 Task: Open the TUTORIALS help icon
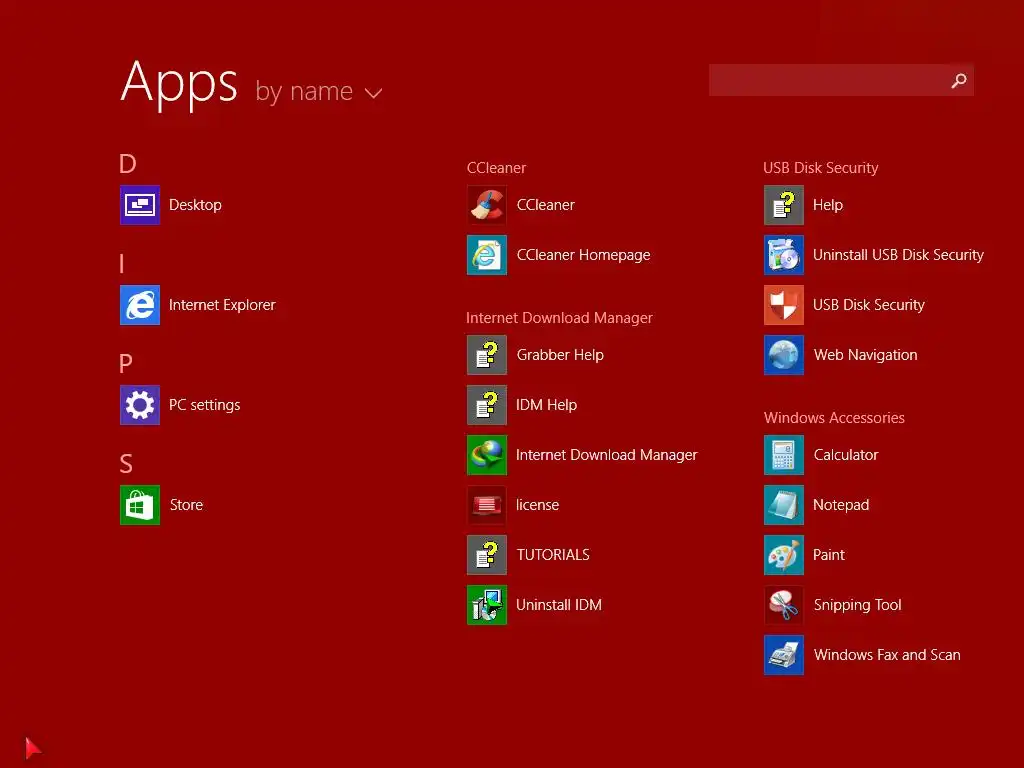coord(487,555)
